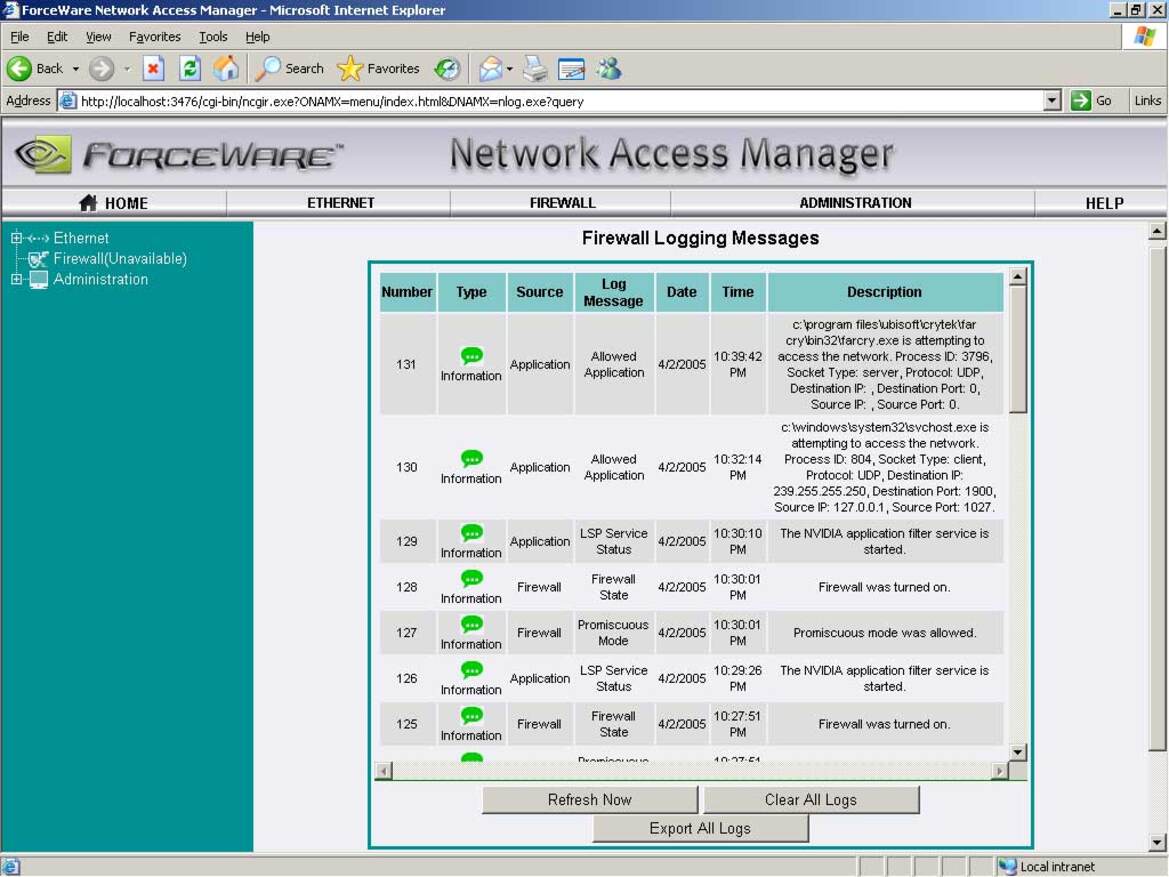Refresh the page using the toolbar icon

190,69
